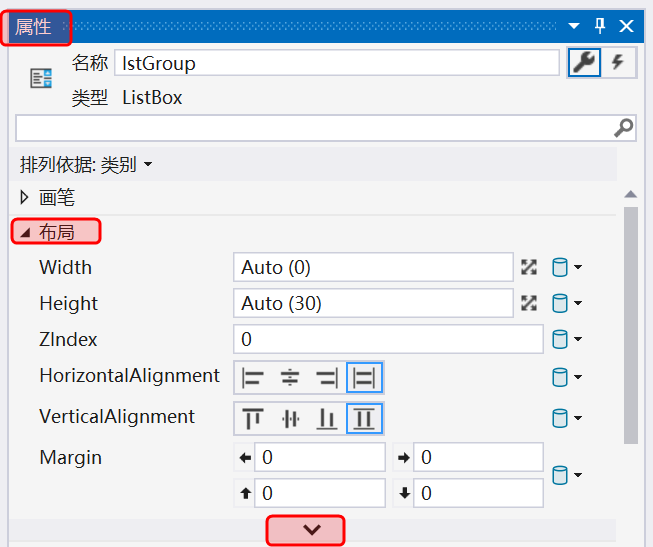Click the ListBox element type icon
The width and height of the screenshot is (653, 547).
[41, 79]
